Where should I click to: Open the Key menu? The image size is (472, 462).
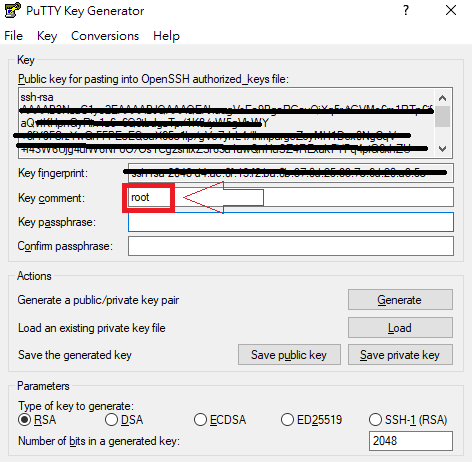(47, 36)
